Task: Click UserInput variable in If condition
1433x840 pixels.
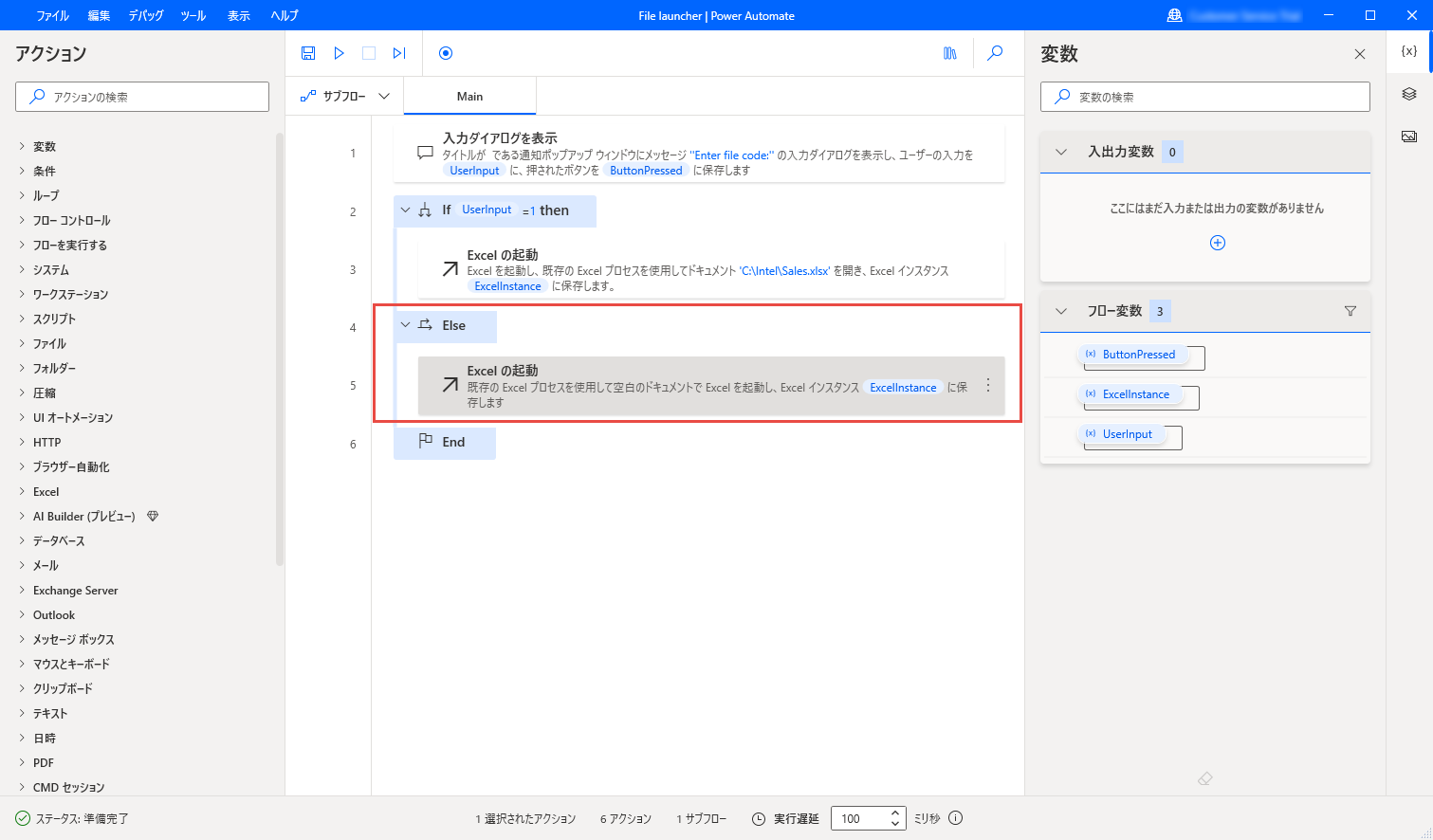Action: click(x=487, y=210)
